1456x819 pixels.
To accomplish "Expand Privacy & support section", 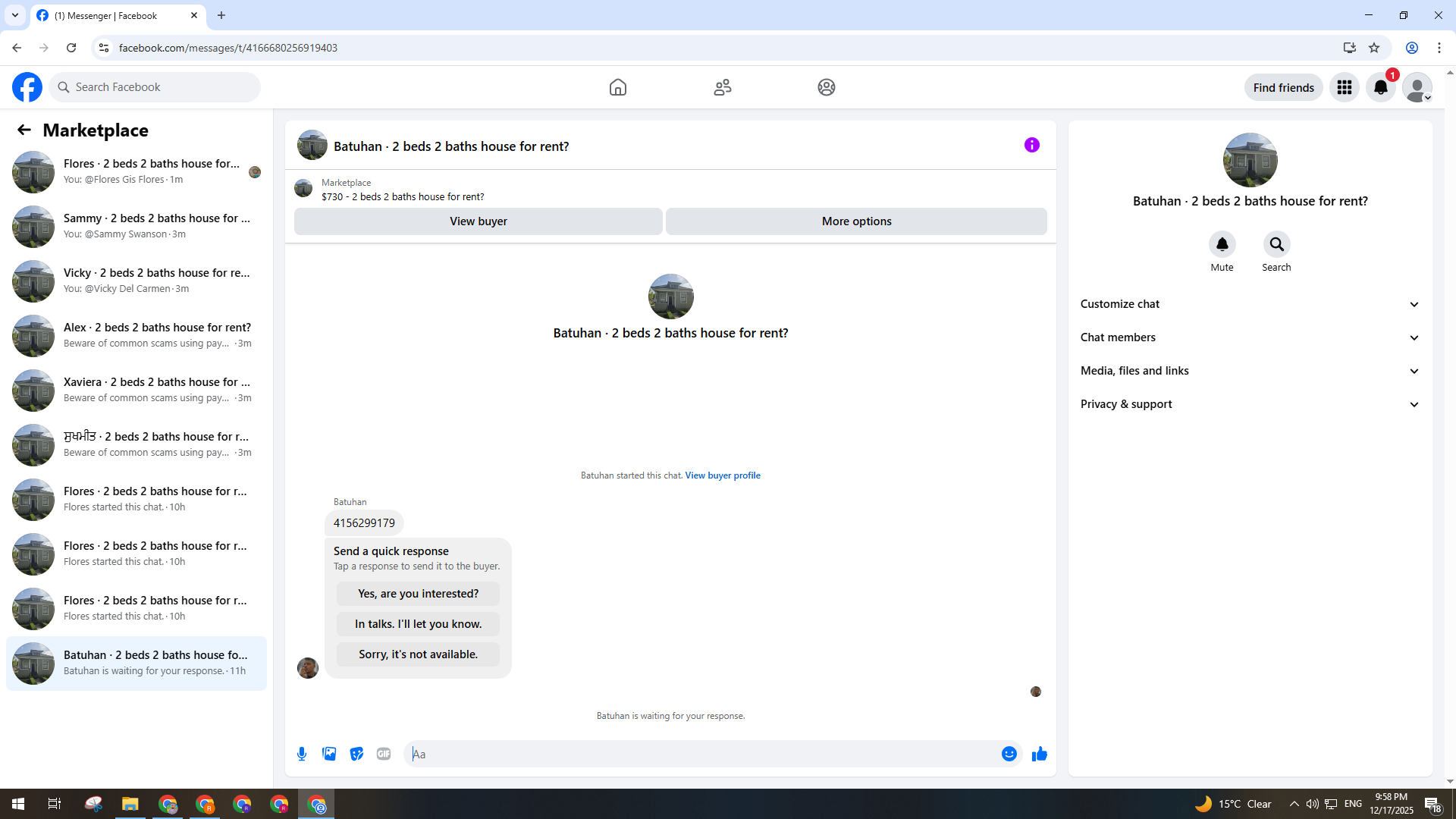I will point(1249,404).
